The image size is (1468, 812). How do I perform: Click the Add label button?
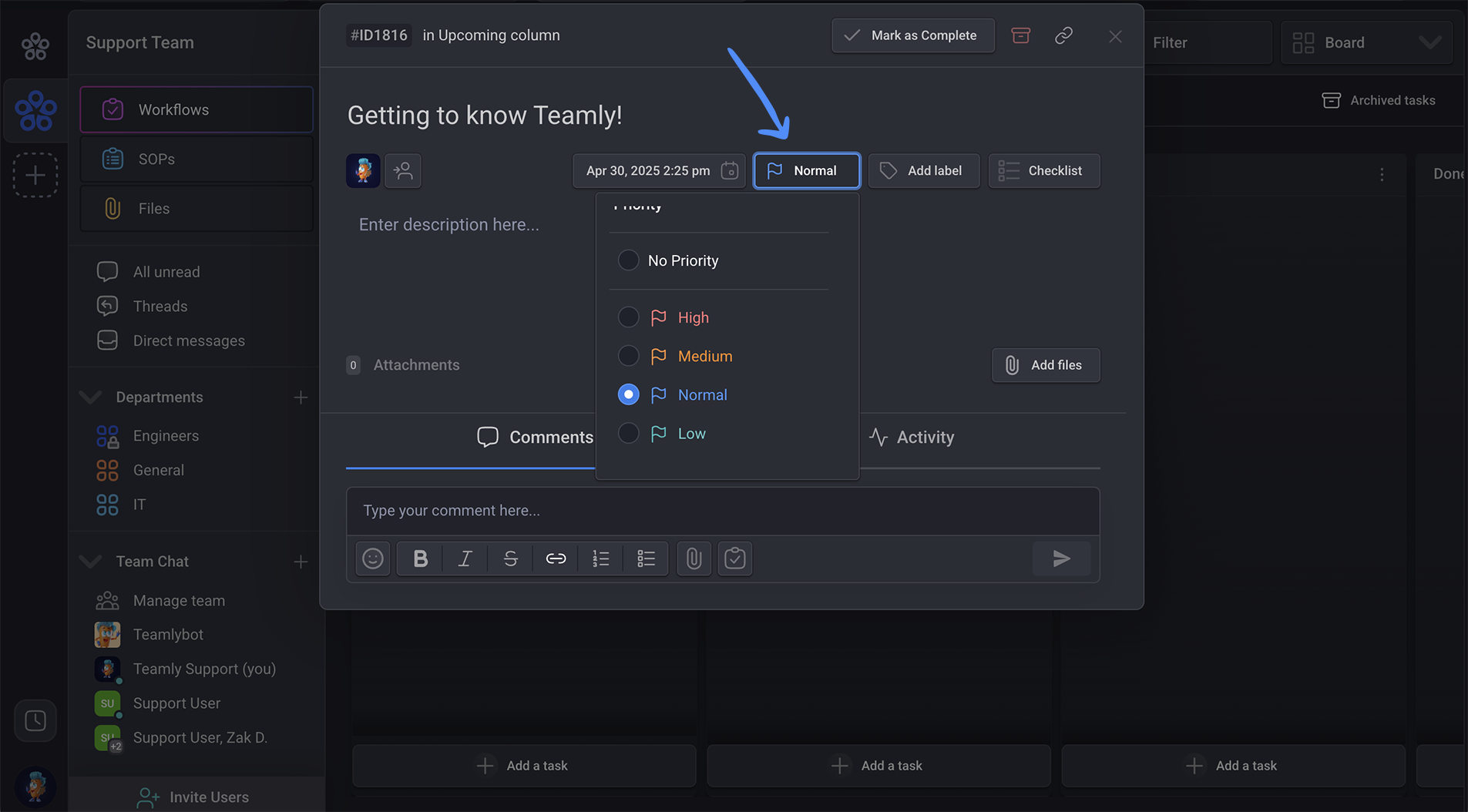pyautogui.click(x=923, y=170)
